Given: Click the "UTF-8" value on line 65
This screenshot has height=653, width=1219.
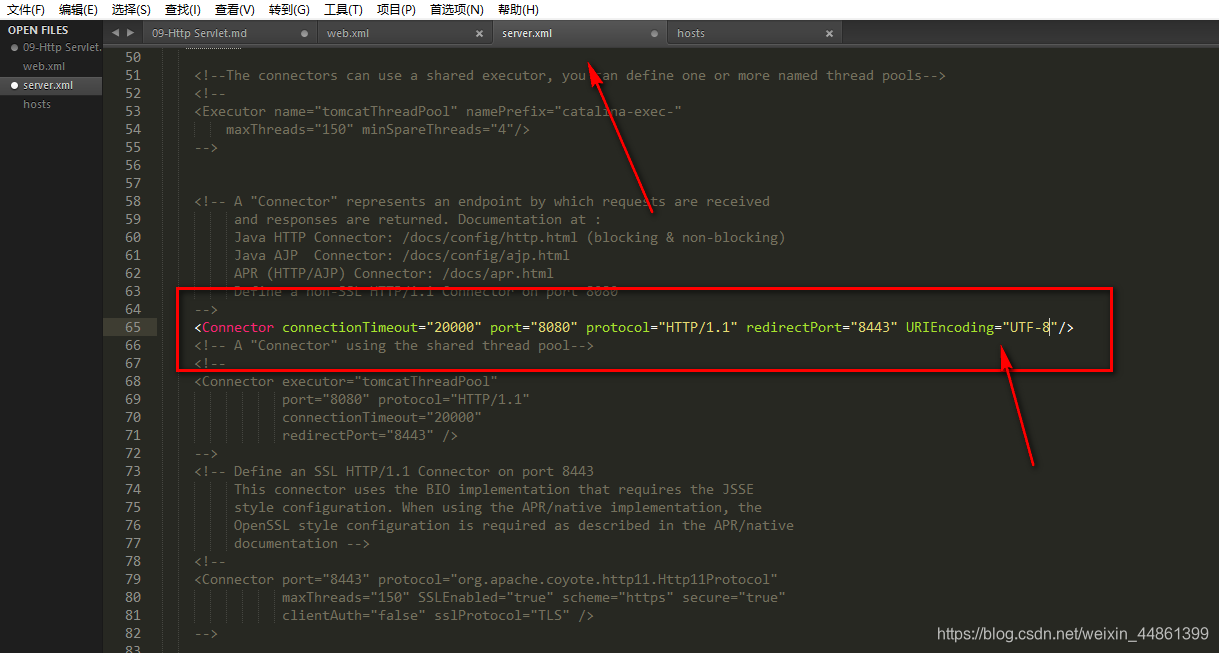Looking at the screenshot, I should tap(1029, 327).
